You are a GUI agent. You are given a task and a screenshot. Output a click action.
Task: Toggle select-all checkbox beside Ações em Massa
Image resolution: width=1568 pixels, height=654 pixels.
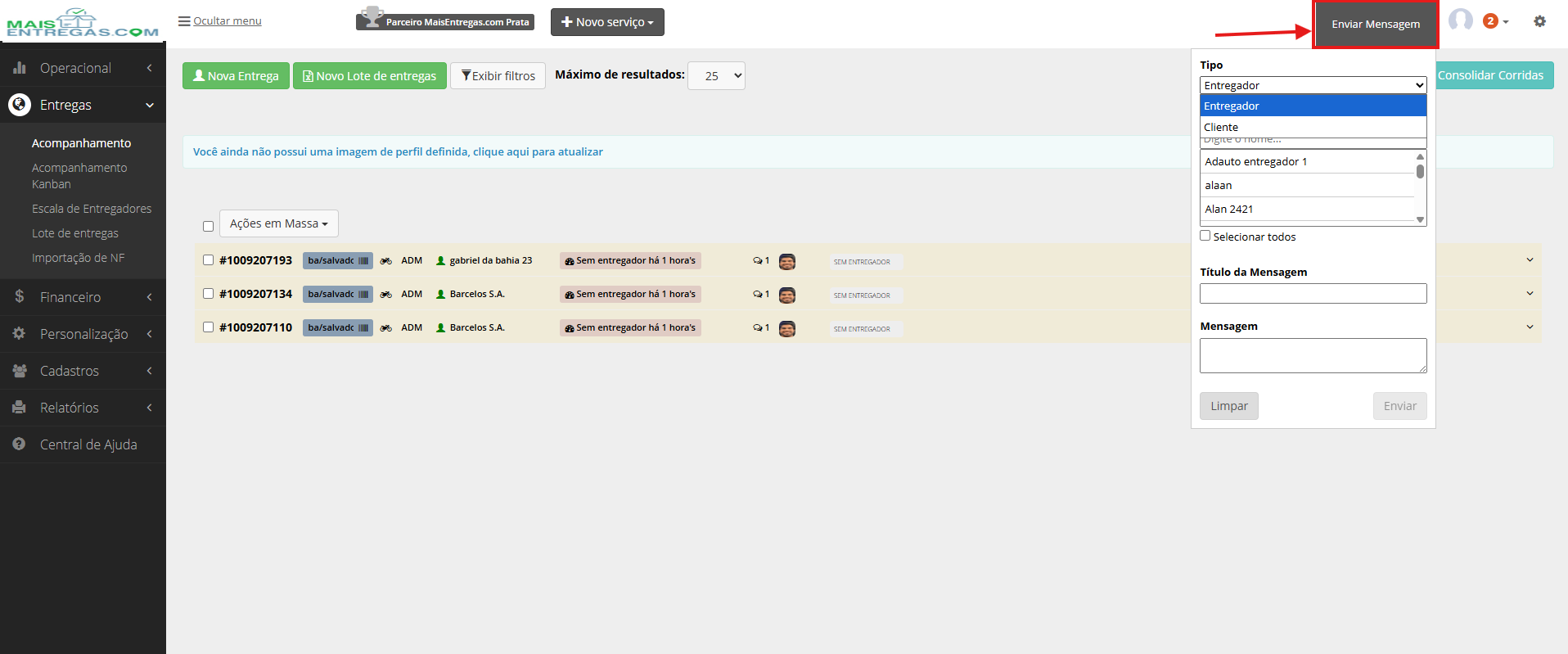pos(209,226)
